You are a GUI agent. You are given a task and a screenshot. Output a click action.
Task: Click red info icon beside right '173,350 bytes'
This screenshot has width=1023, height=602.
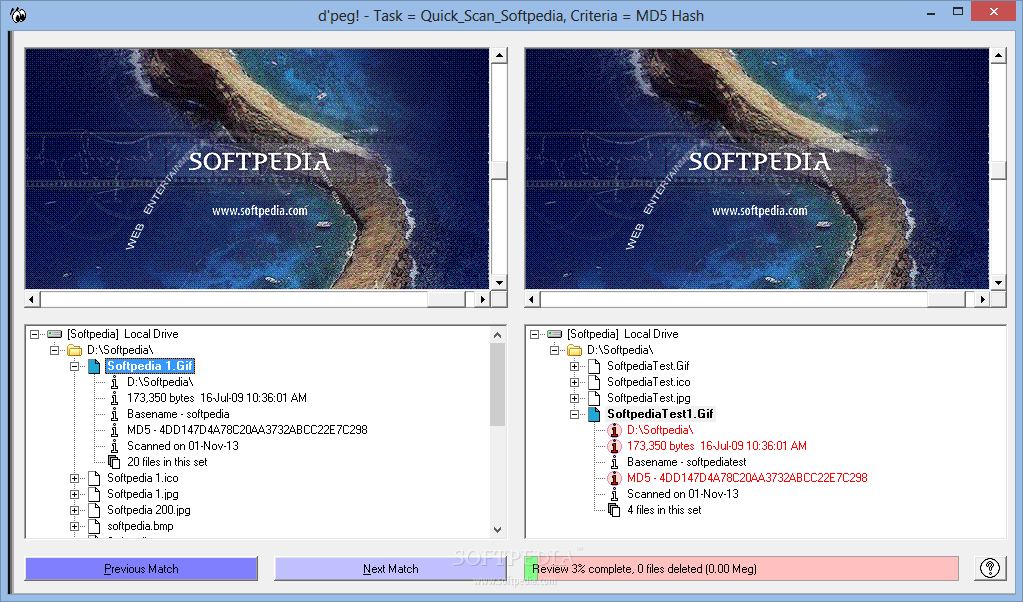click(x=614, y=446)
